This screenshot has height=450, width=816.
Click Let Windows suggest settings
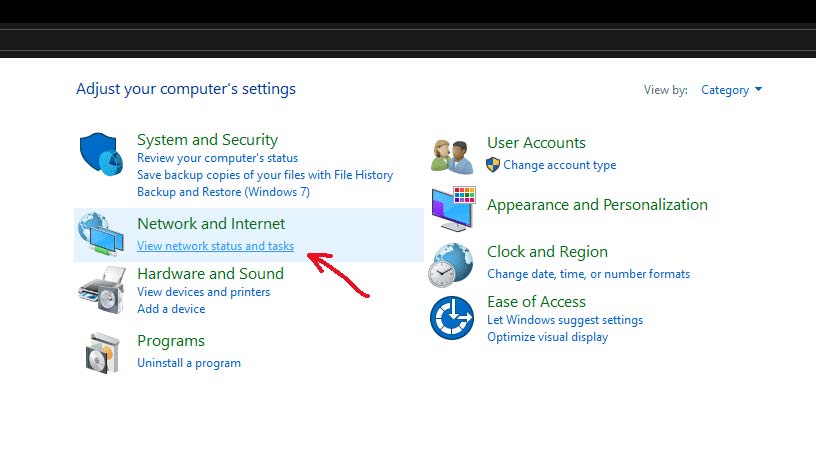click(565, 320)
